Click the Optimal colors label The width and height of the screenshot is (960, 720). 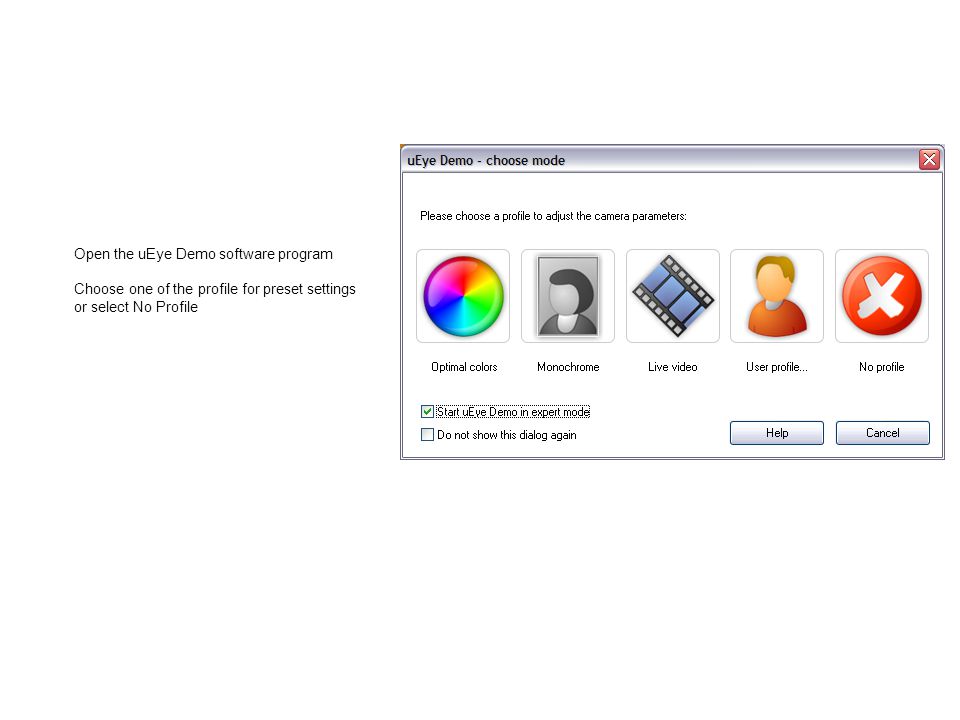pyautogui.click(x=464, y=367)
